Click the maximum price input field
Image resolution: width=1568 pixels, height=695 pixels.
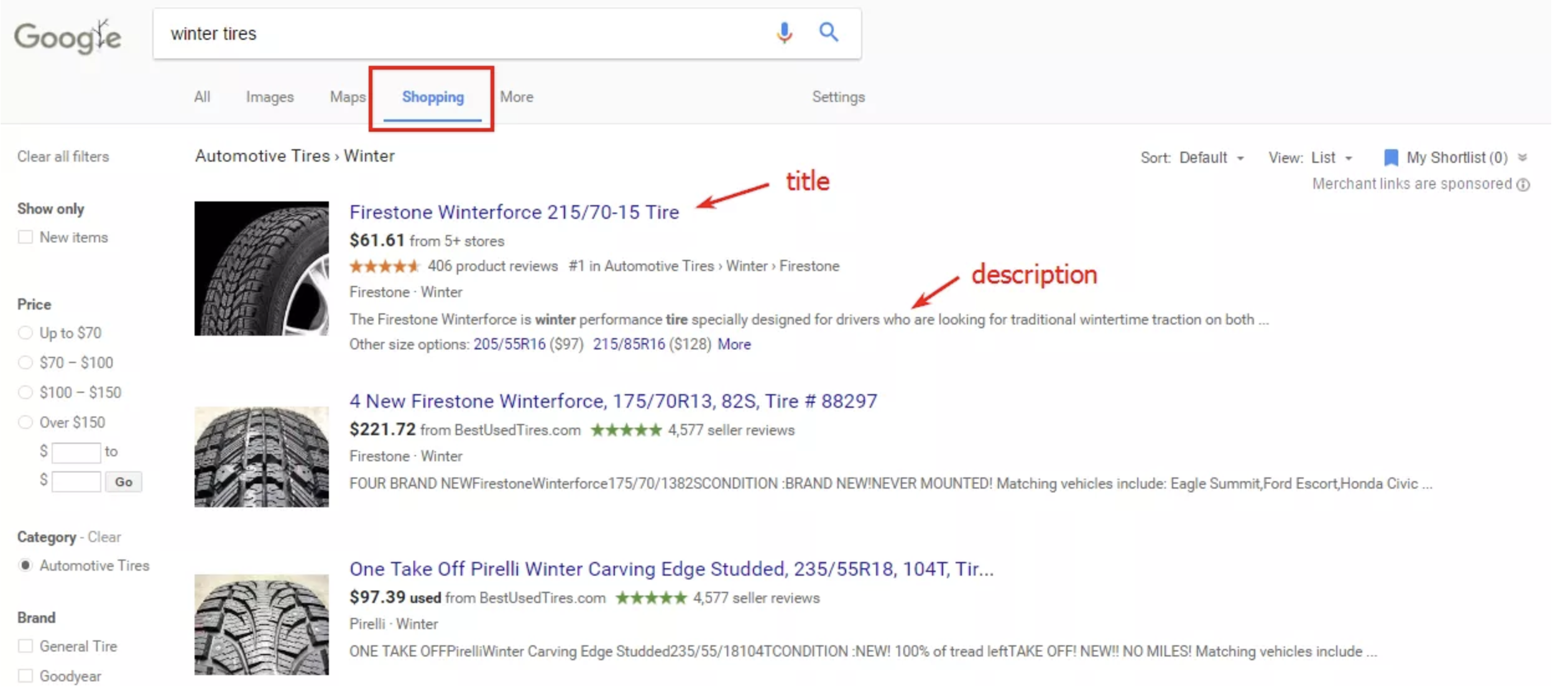[x=76, y=482]
